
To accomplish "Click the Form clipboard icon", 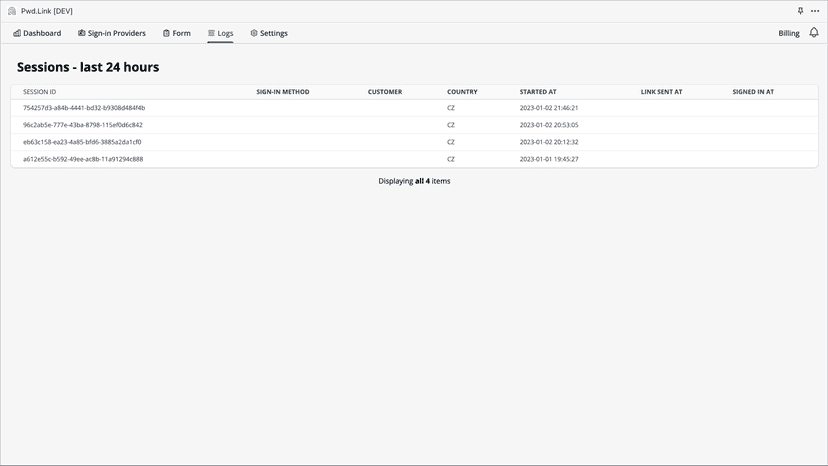I will [166, 33].
